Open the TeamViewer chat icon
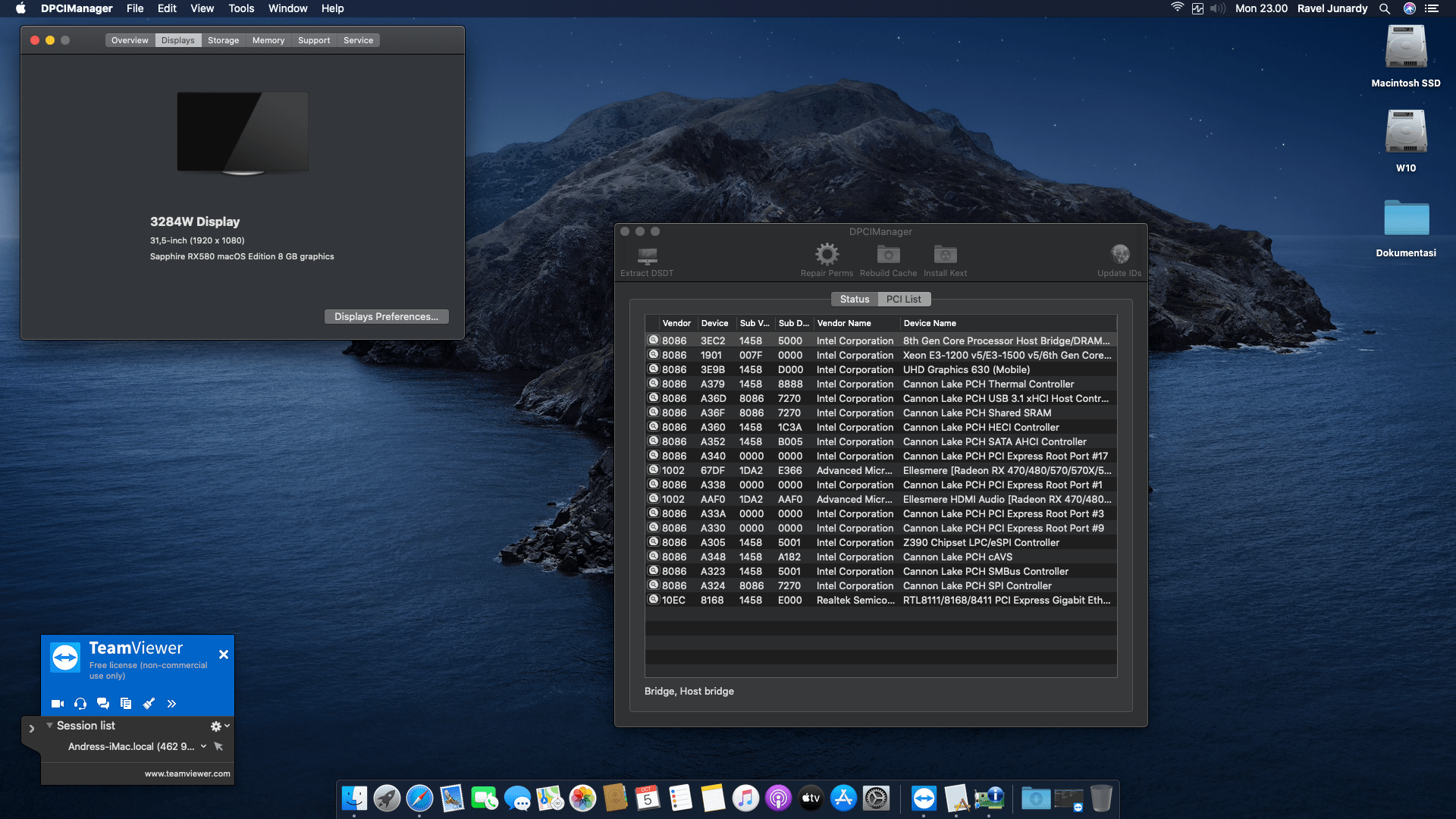 [103, 704]
